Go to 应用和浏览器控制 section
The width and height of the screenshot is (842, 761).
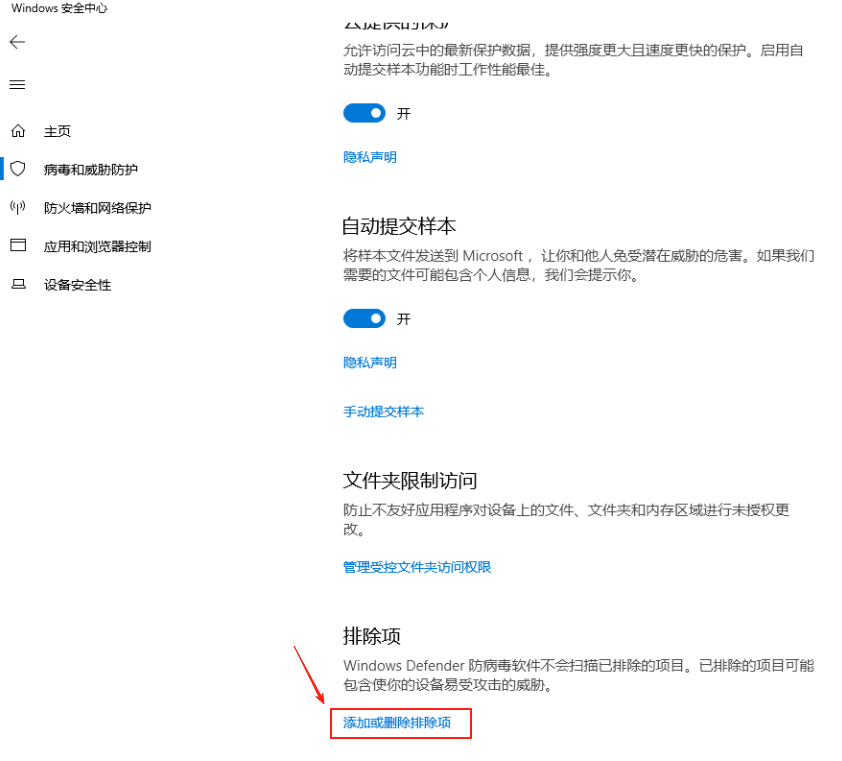97,246
